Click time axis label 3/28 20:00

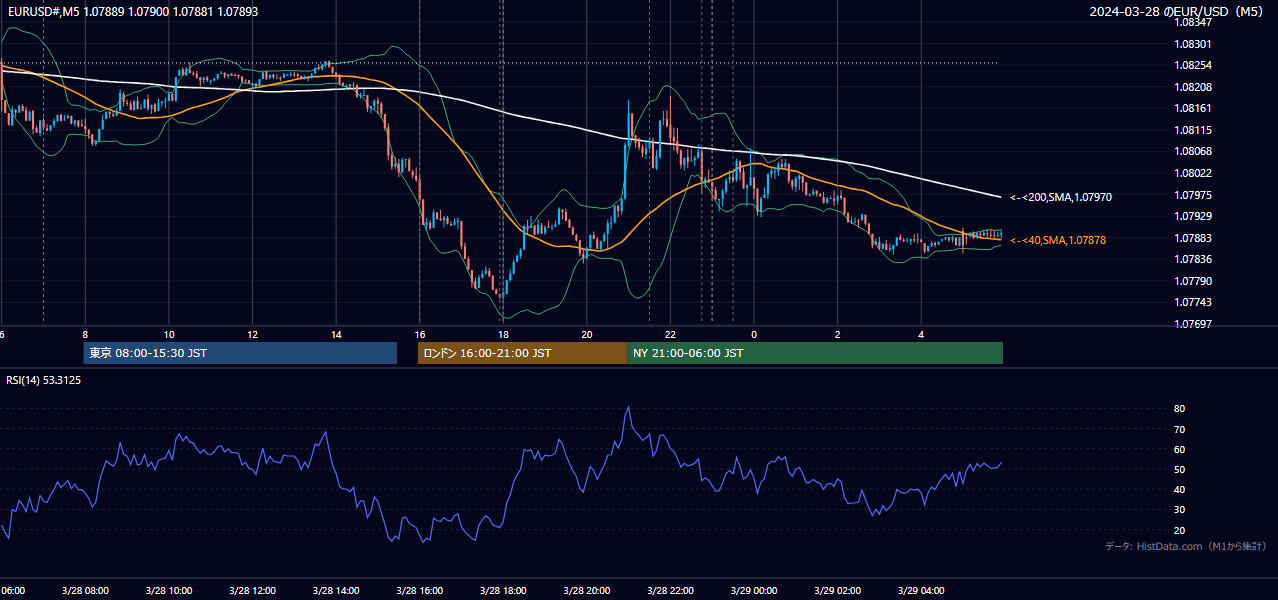click(586, 590)
